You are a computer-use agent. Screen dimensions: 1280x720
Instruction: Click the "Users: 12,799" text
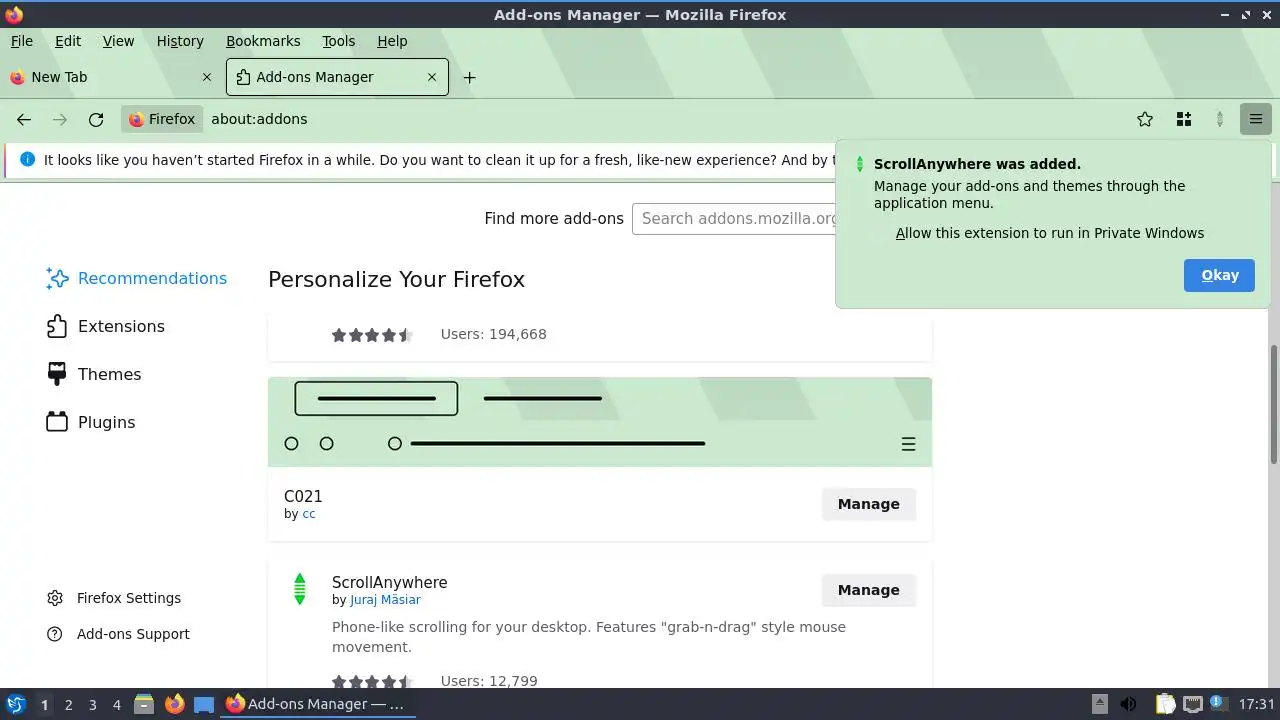pos(489,681)
